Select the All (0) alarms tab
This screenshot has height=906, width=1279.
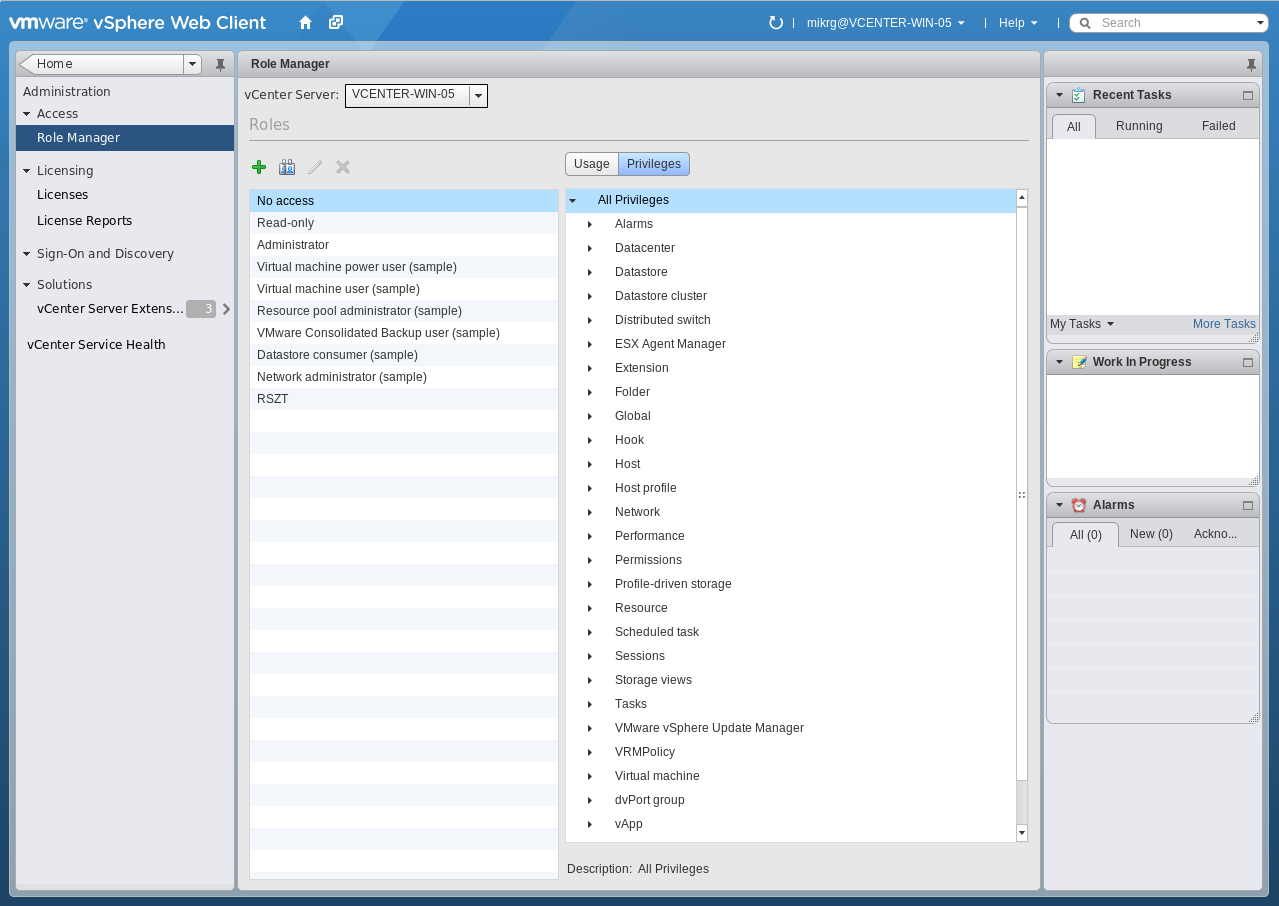tap(1086, 535)
